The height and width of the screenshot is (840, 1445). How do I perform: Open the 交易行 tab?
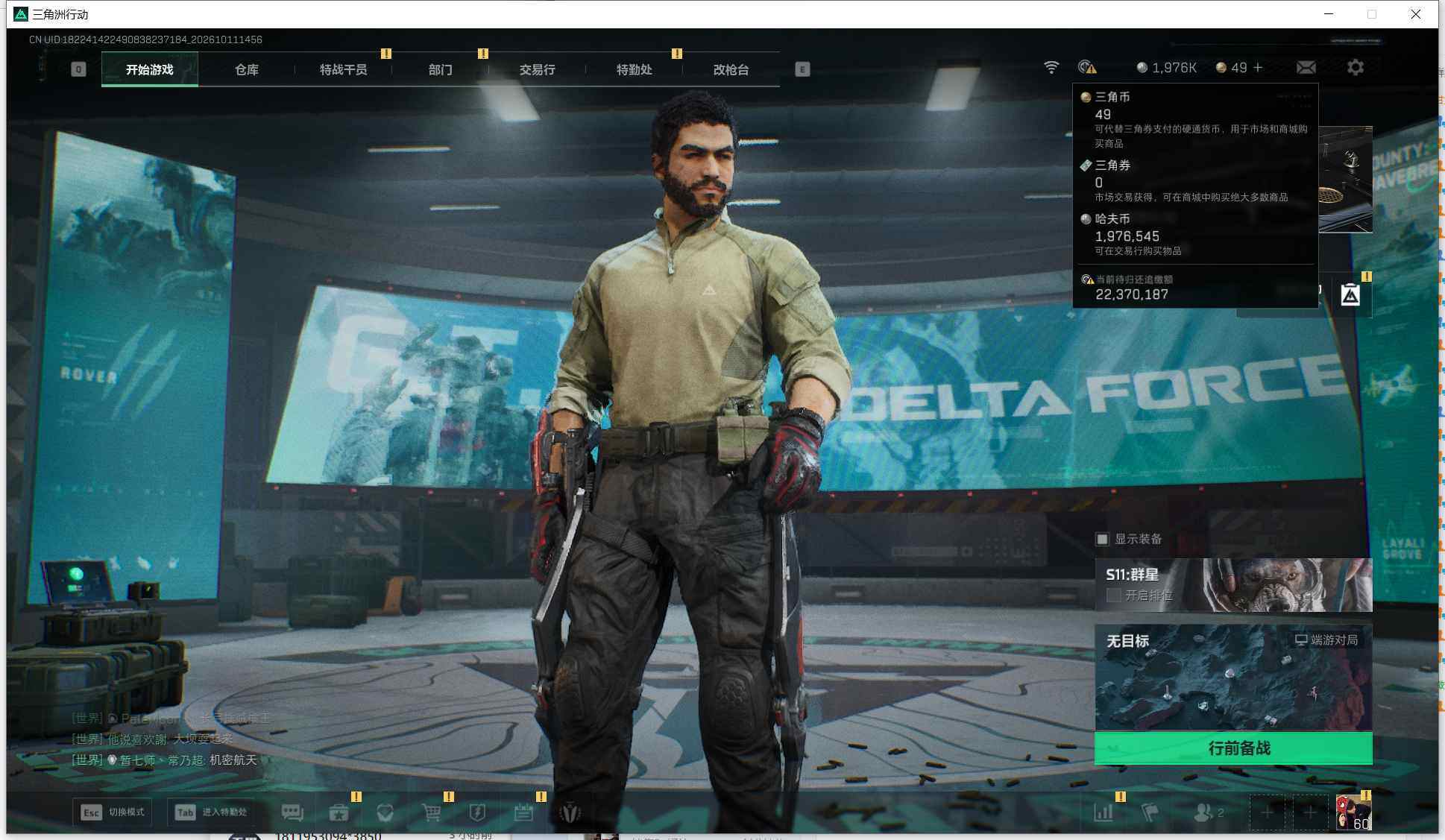538,69
